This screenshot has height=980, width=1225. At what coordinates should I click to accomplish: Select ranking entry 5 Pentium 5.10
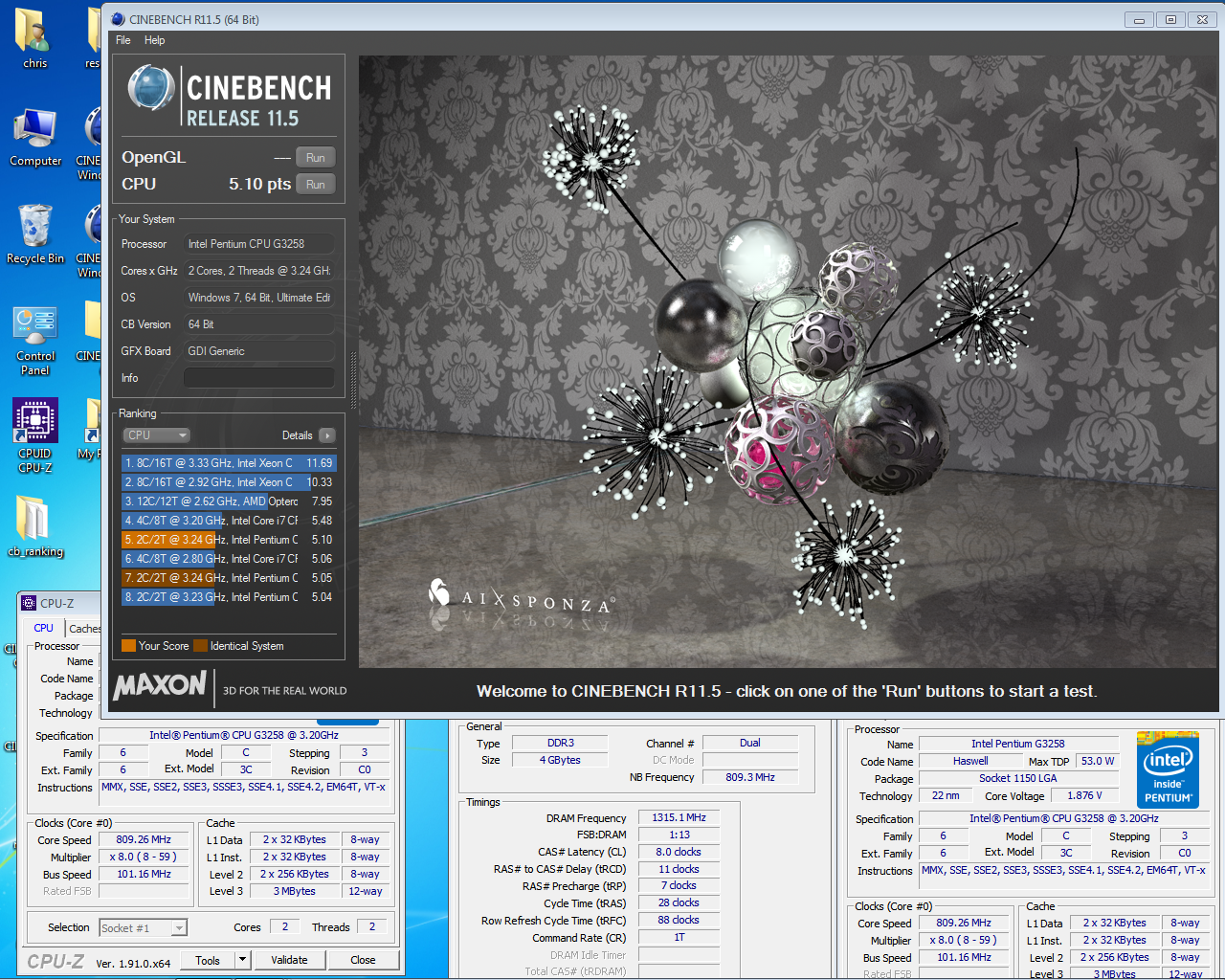pos(229,540)
